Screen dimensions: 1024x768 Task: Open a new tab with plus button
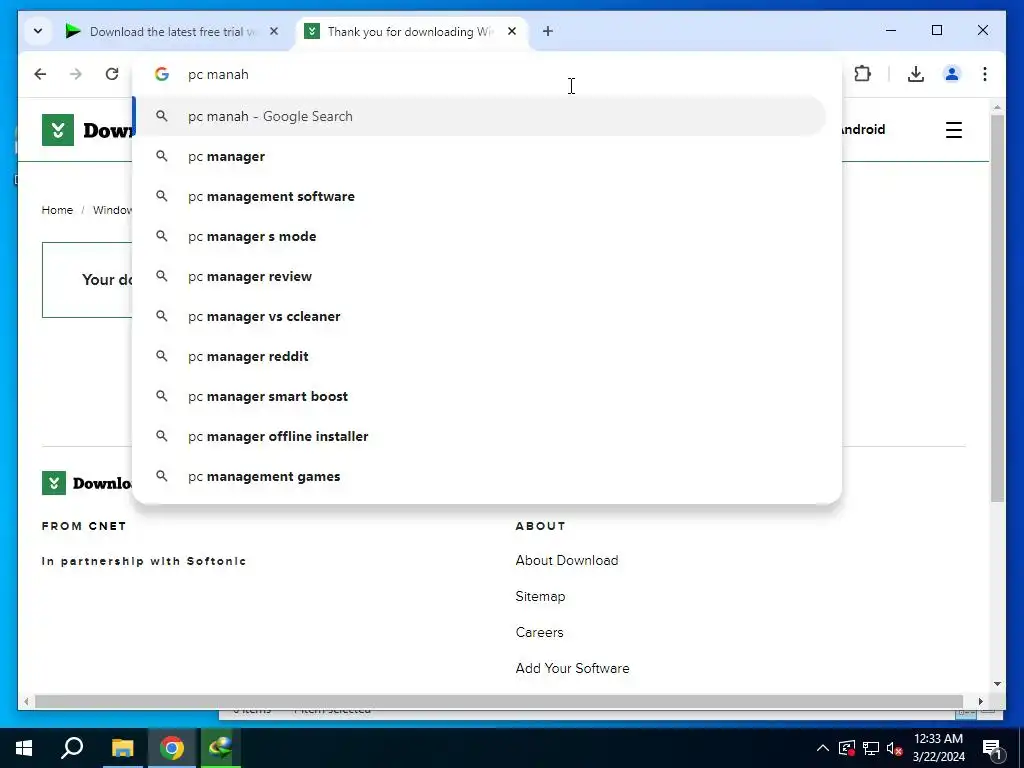[x=547, y=31]
